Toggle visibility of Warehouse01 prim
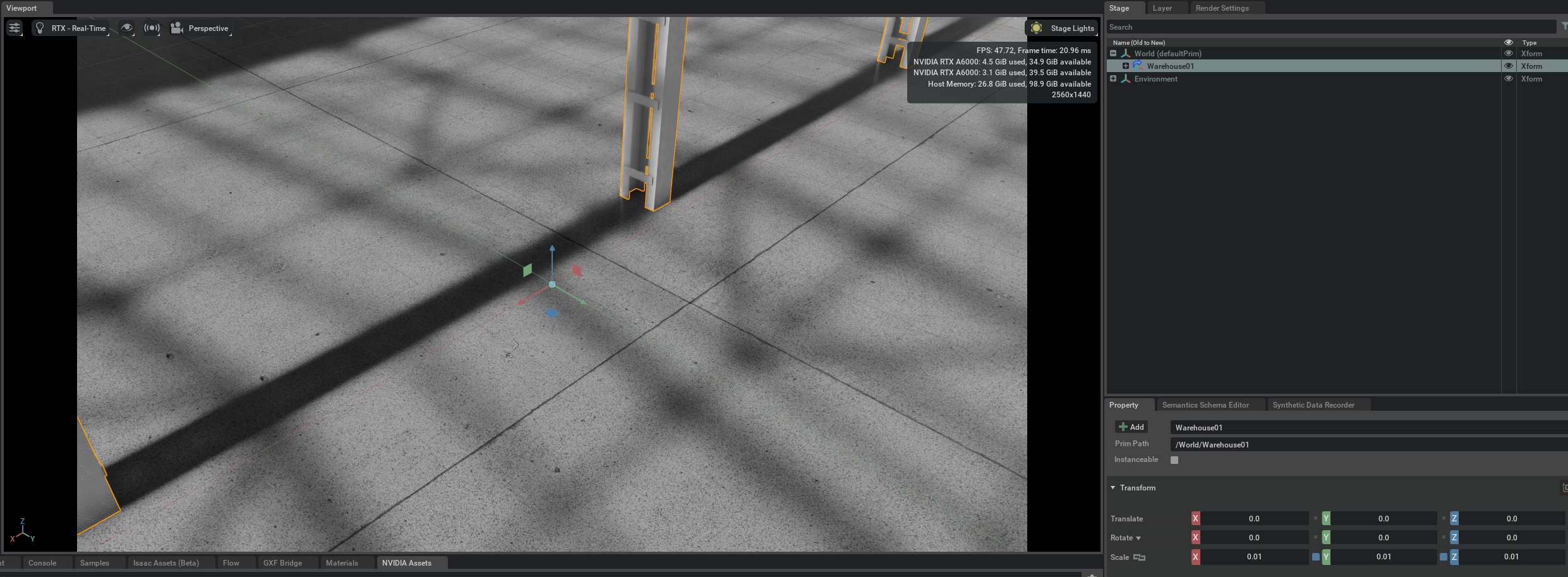The image size is (1568, 577). click(x=1509, y=66)
